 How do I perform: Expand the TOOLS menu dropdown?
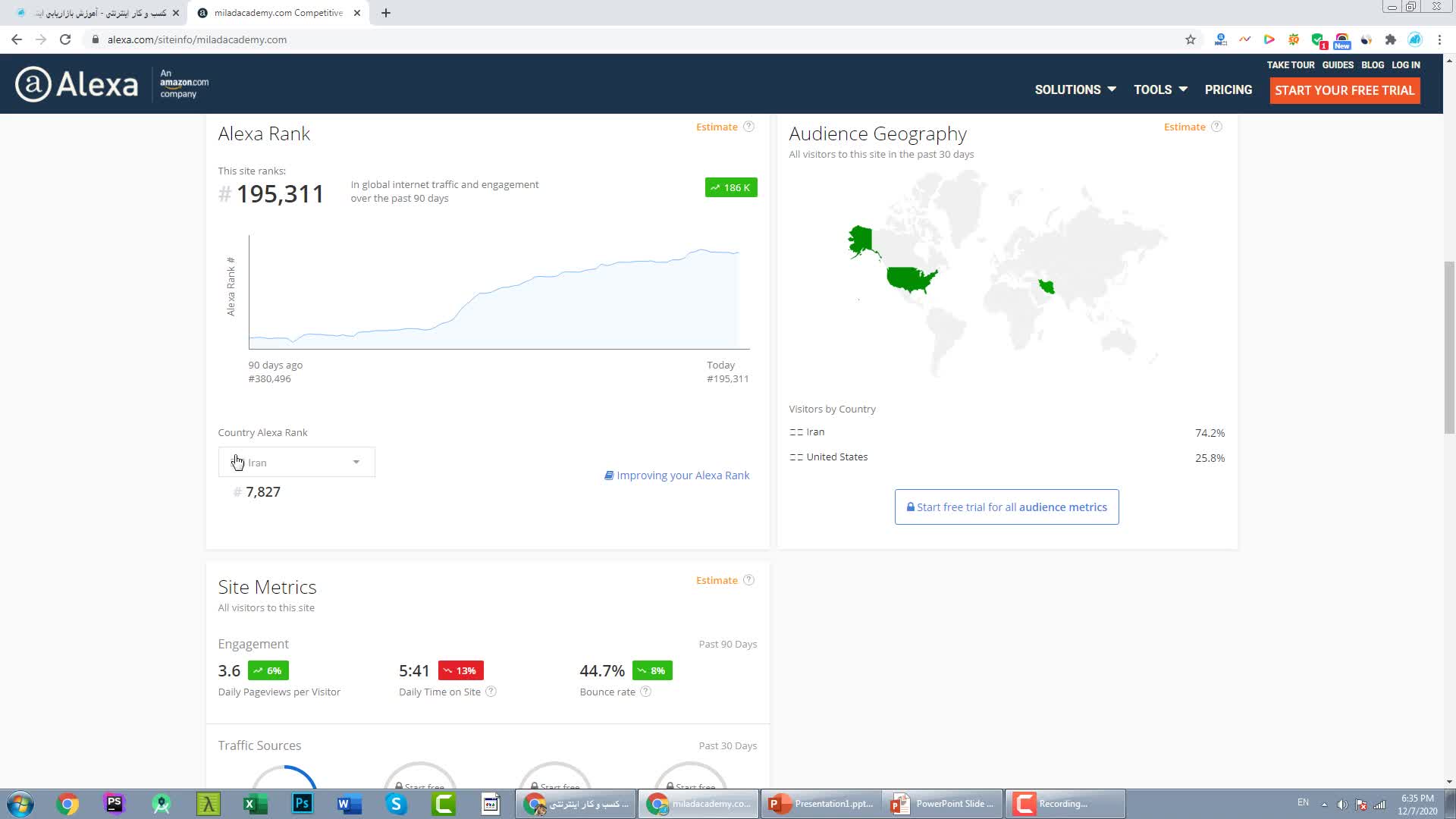click(x=1159, y=89)
